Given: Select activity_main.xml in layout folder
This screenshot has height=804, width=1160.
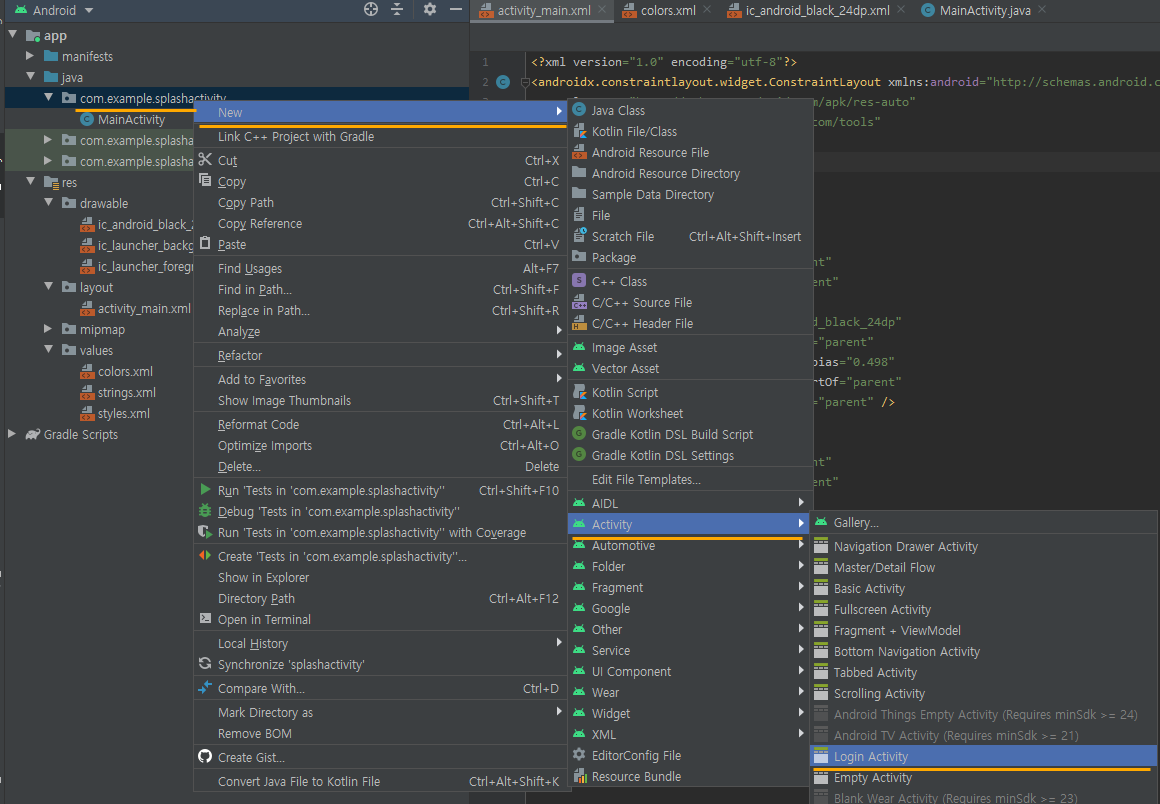Looking at the screenshot, I should tap(144, 308).
